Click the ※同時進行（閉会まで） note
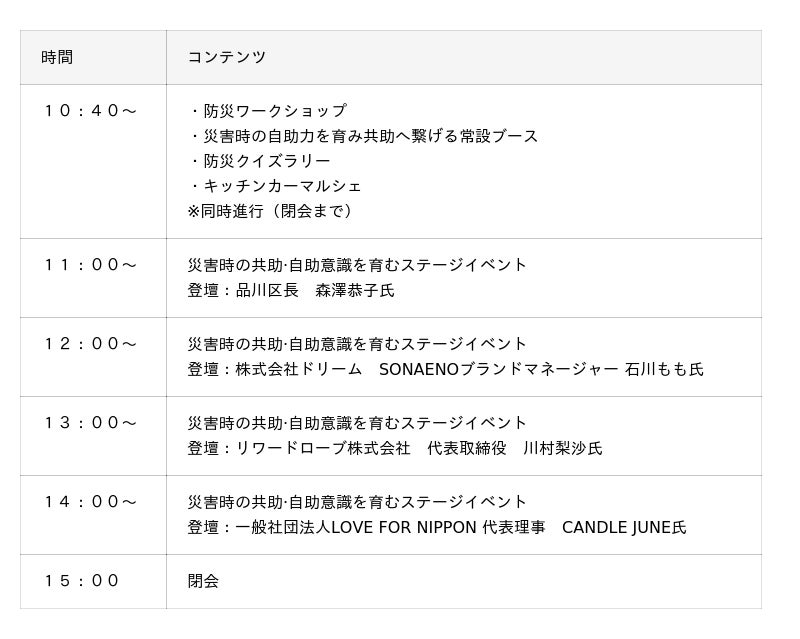The height and width of the screenshot is (639, 800). [270, 211]
